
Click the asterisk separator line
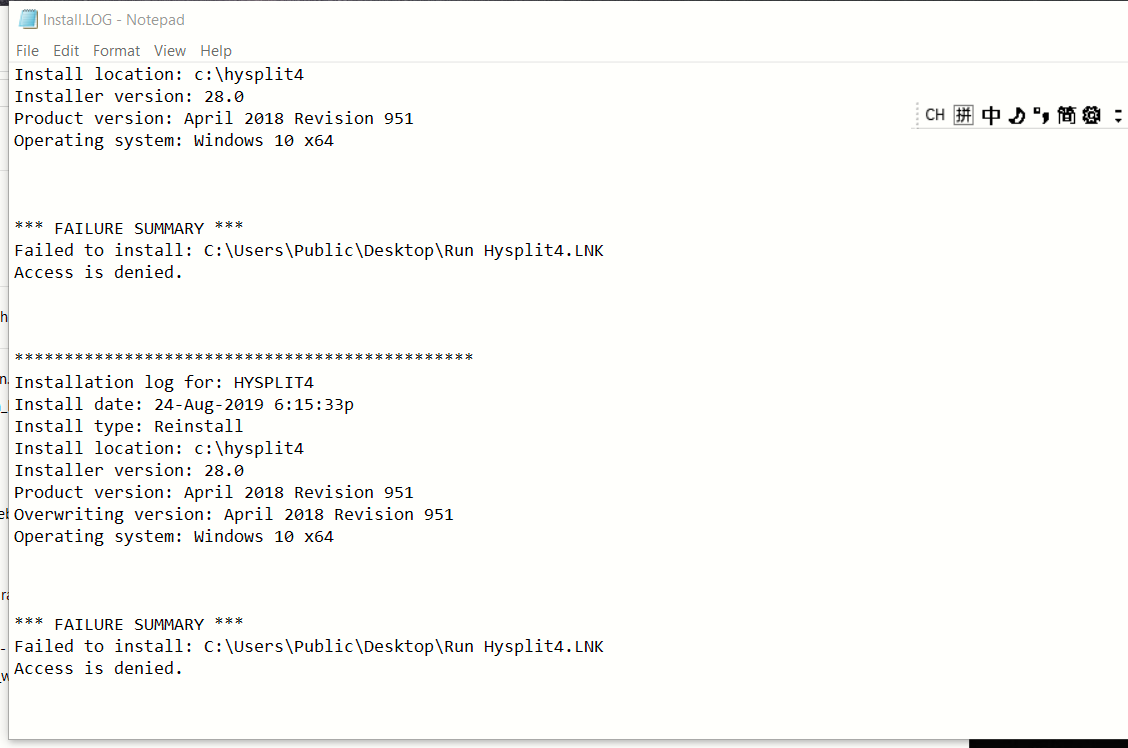[244, 357]
